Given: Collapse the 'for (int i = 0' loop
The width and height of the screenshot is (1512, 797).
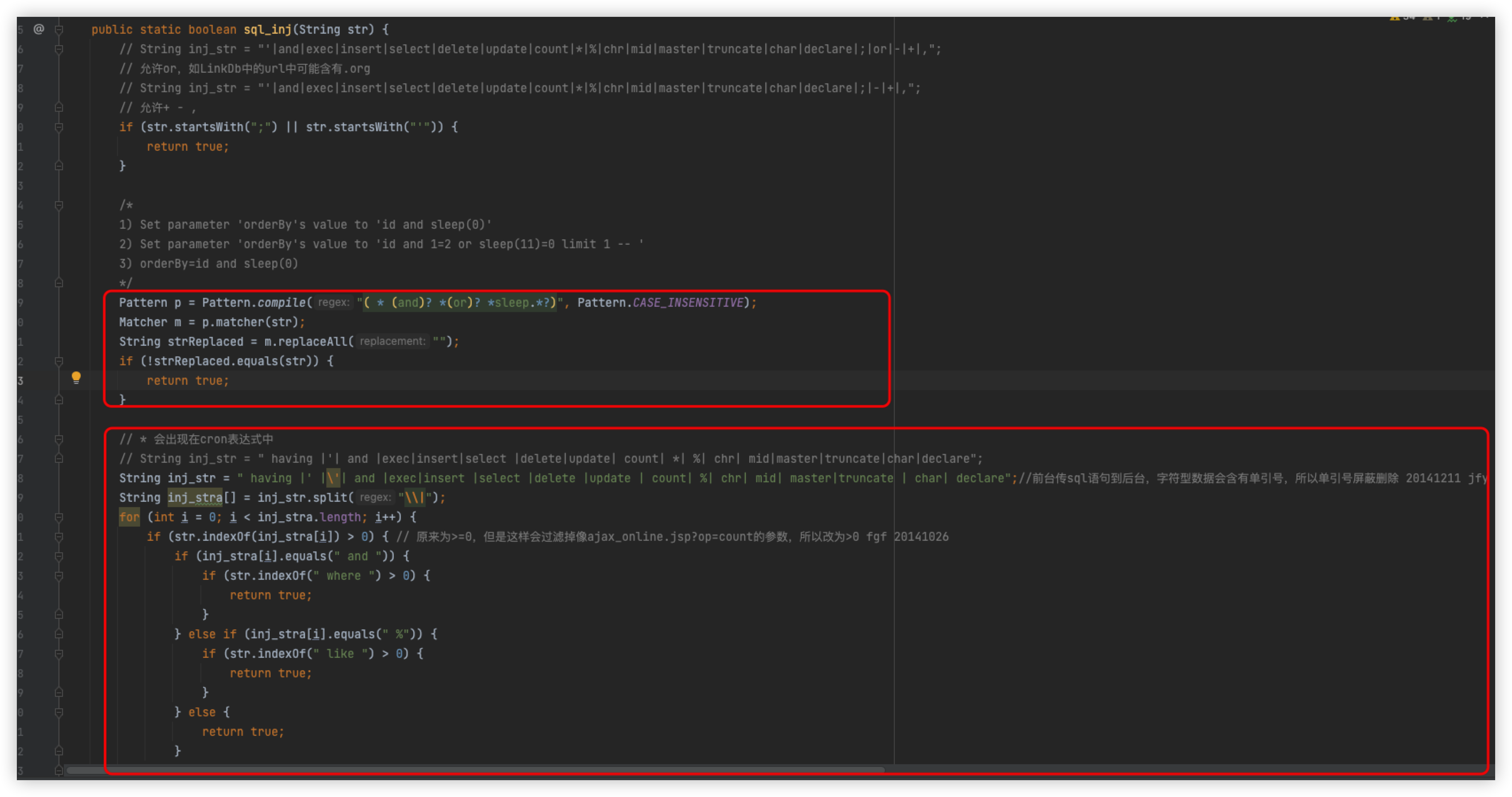Looking at the screenshot, I should tap(59, 518).
